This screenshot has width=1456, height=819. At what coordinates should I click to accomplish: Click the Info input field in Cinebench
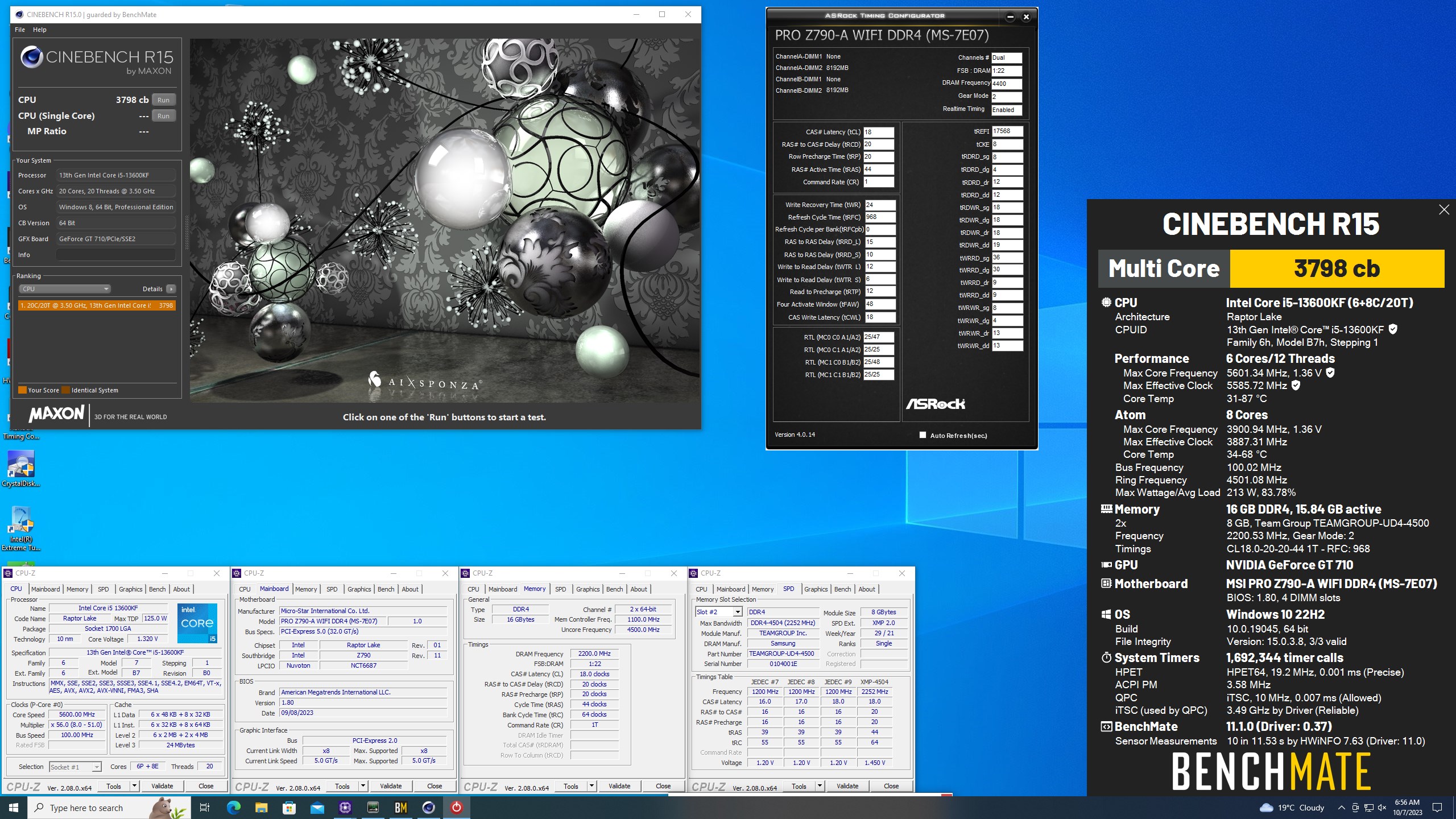click(115, 255)
